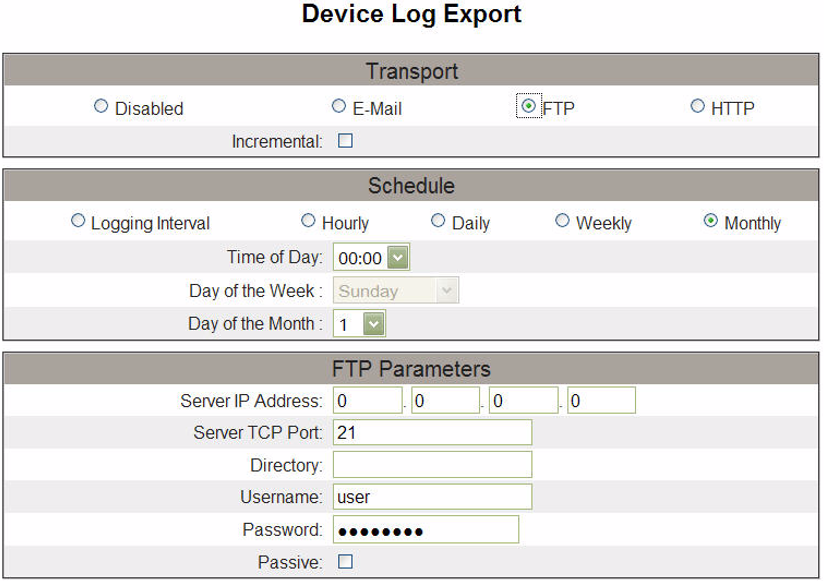This screenshot has width=824, height=581.
Task: Select the FTP transport radio button
Action: click(529, 106)
